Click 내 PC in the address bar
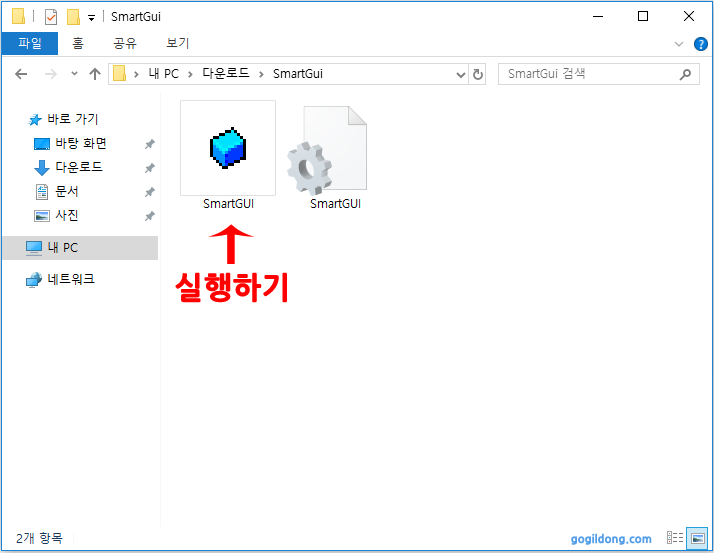This screenshot has height=553, width=714. tap(163, 74)
